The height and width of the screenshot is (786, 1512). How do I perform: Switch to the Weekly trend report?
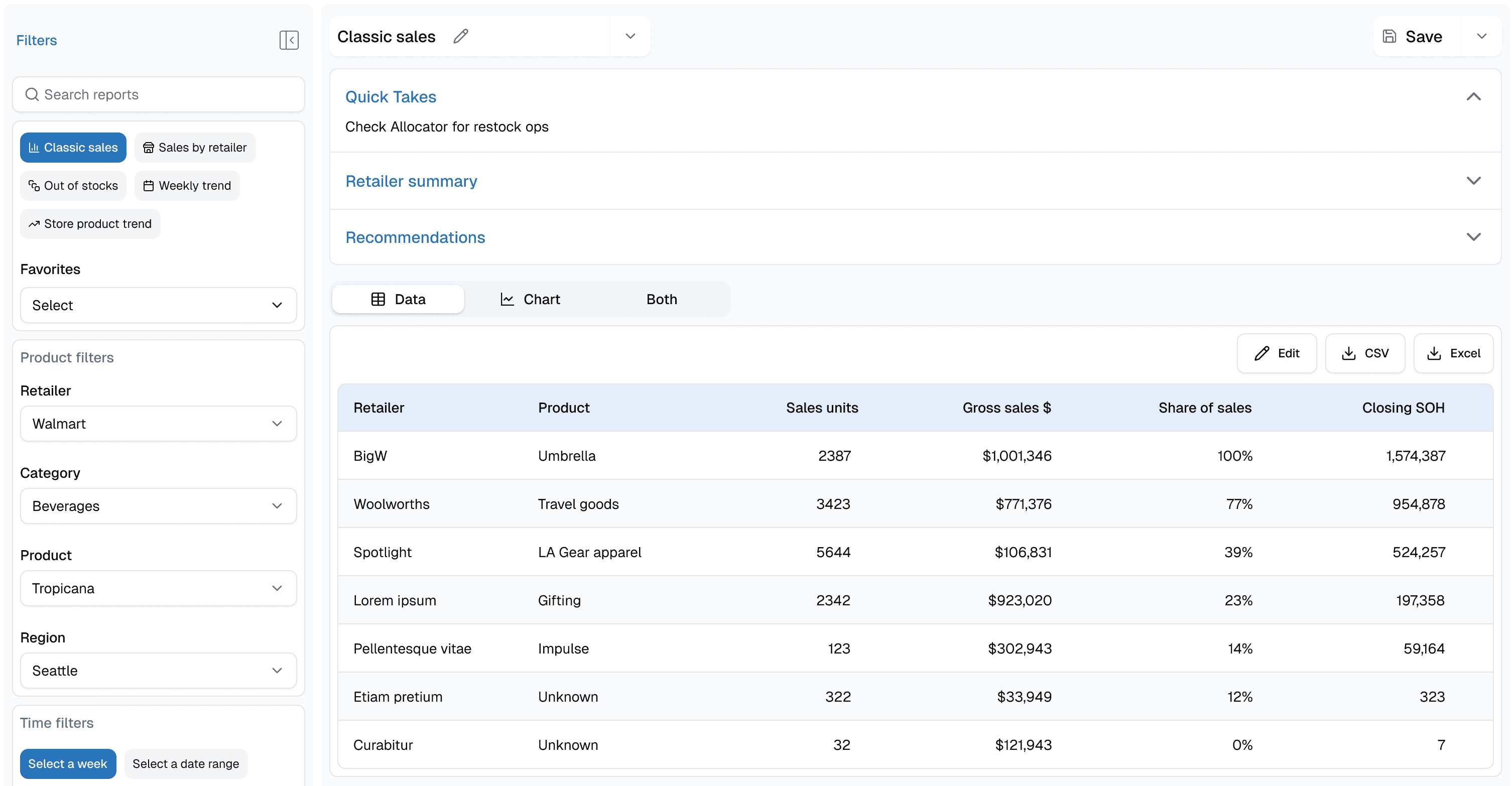click(x=187, y=186)
